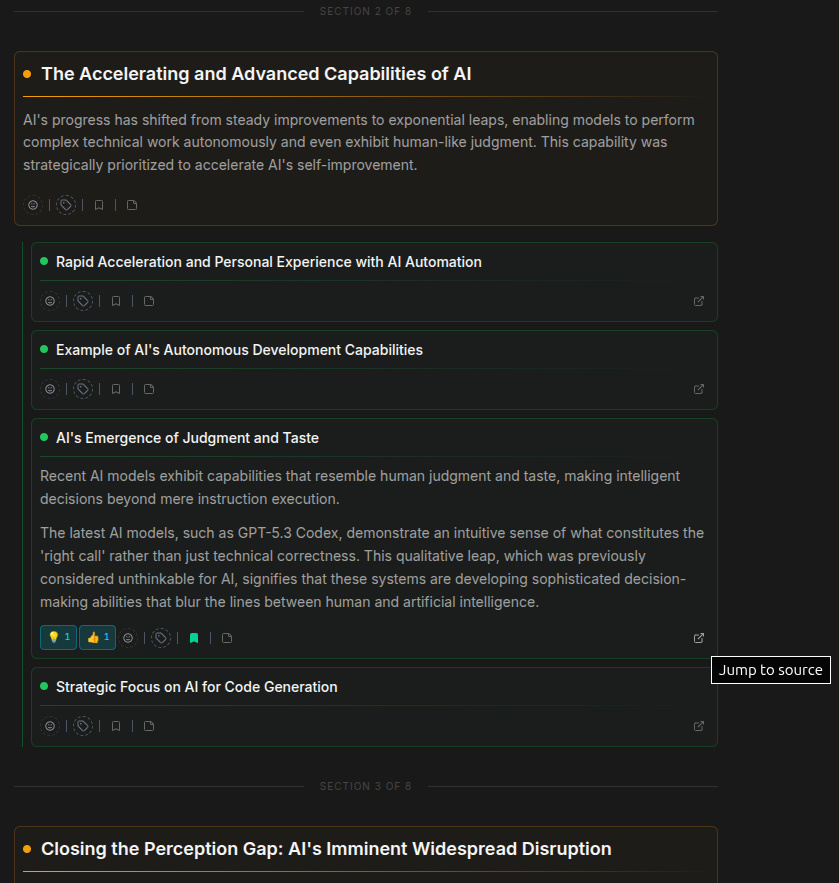The width and height of the screenshot is (839, 883).
Task: Remove the green bookmark on 'AI's Emergence of Judgment'
Action: tap(194, 638)
